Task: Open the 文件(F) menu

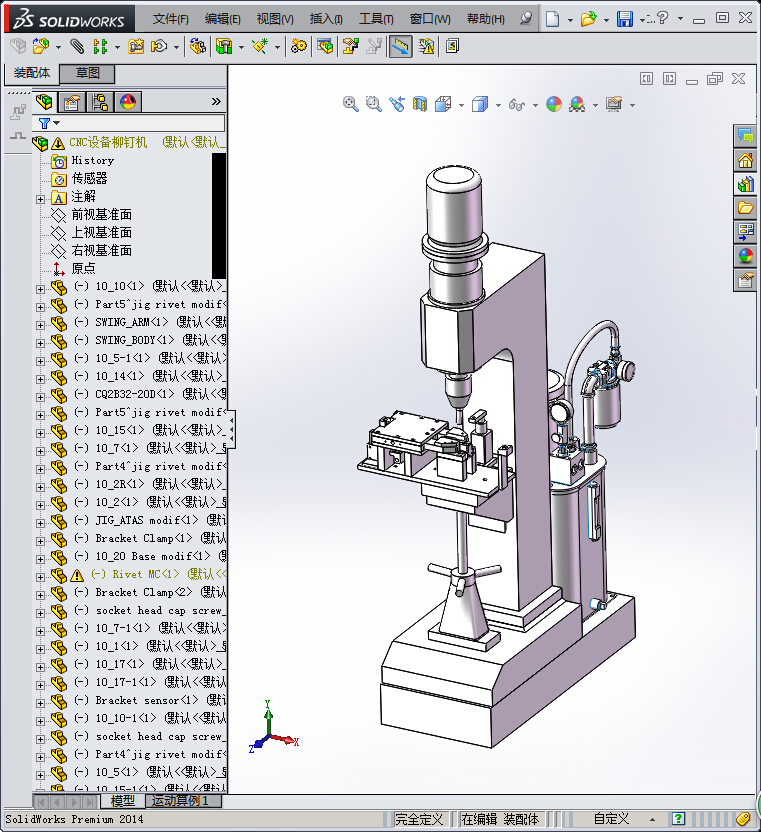Action: point(170,19)
